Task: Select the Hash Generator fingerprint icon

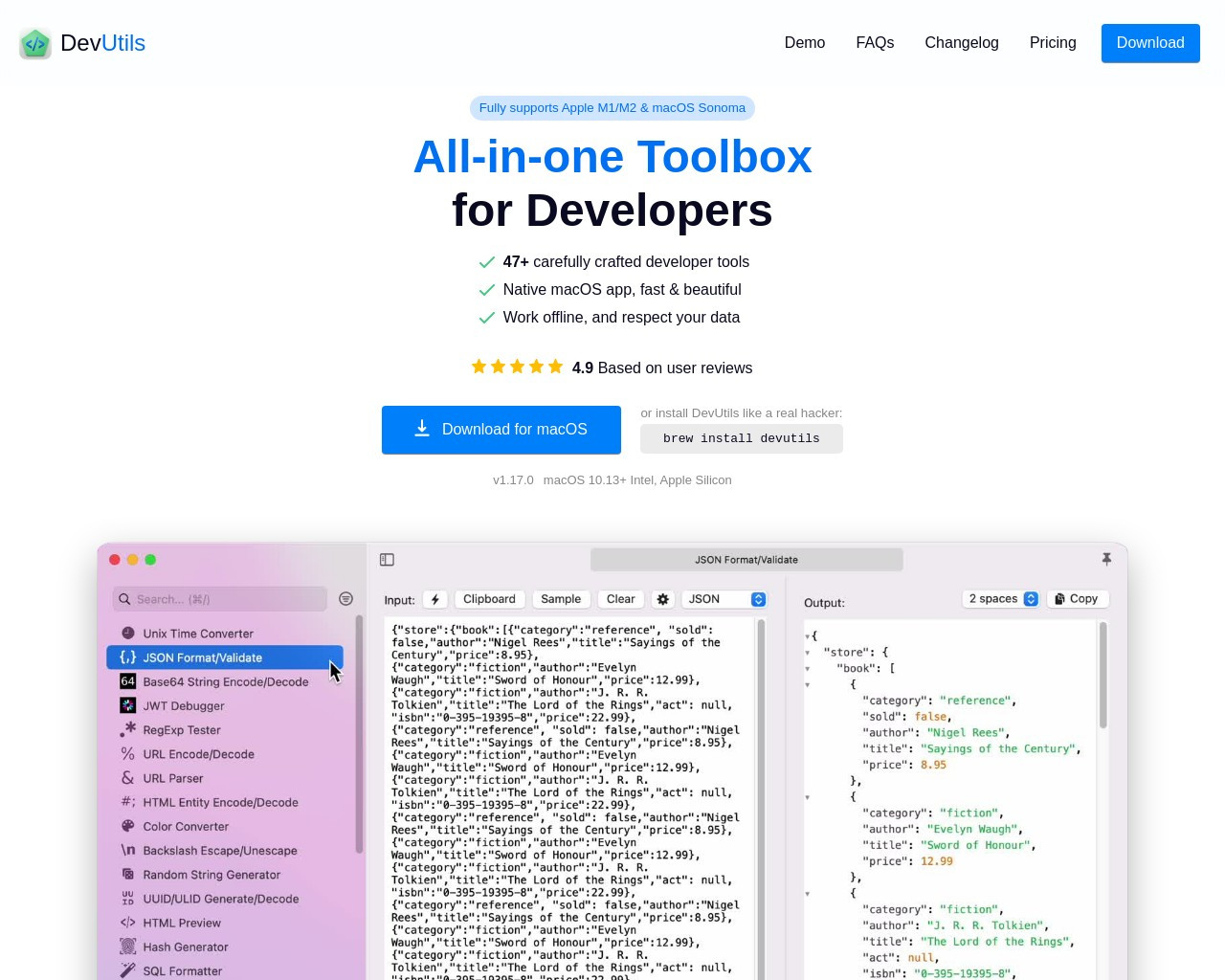Action: pos(128,947)
